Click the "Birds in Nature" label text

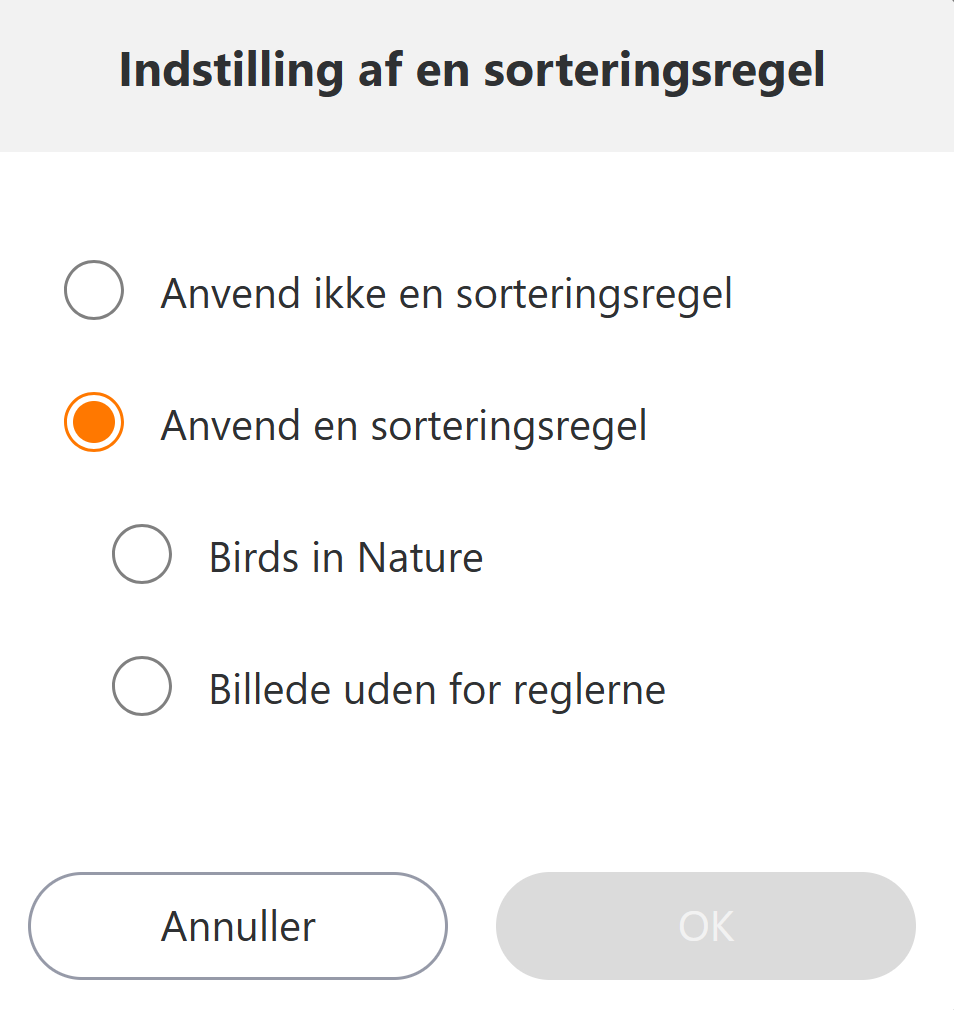coord(346,557)
